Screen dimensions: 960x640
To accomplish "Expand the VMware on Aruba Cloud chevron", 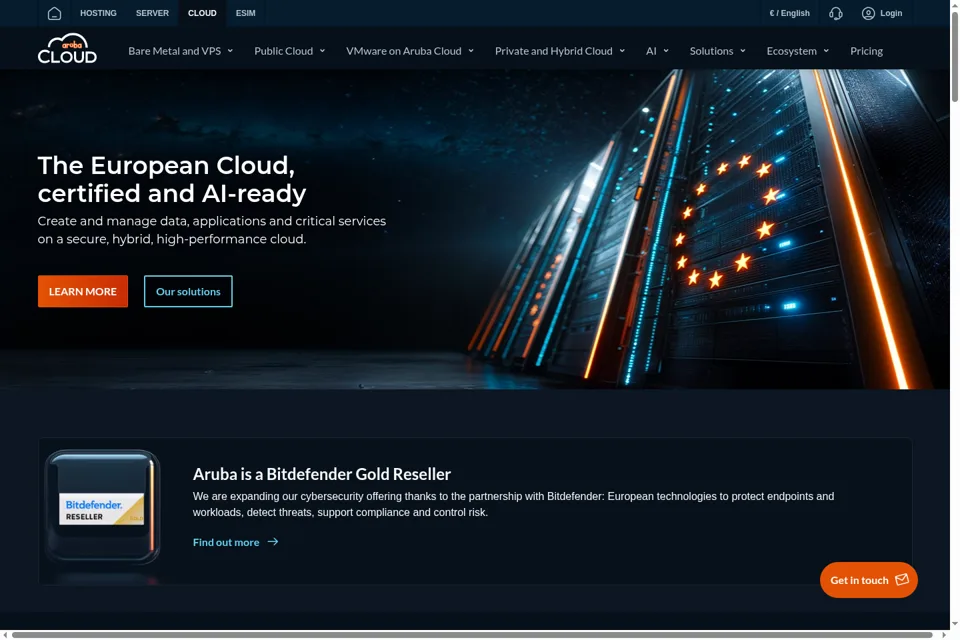I will (x=471, y=51).
